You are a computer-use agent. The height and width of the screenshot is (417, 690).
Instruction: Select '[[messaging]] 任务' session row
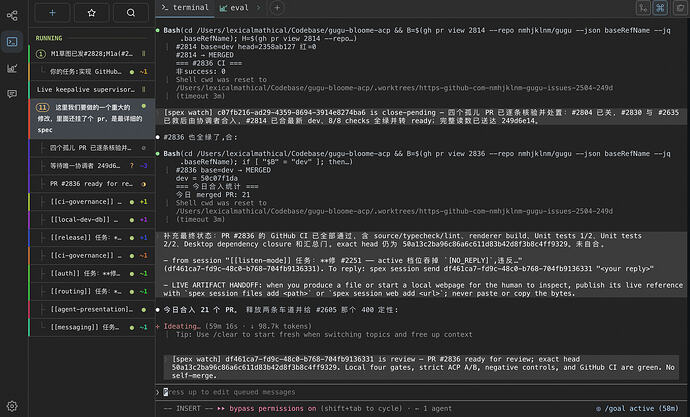tap(92, 327)
